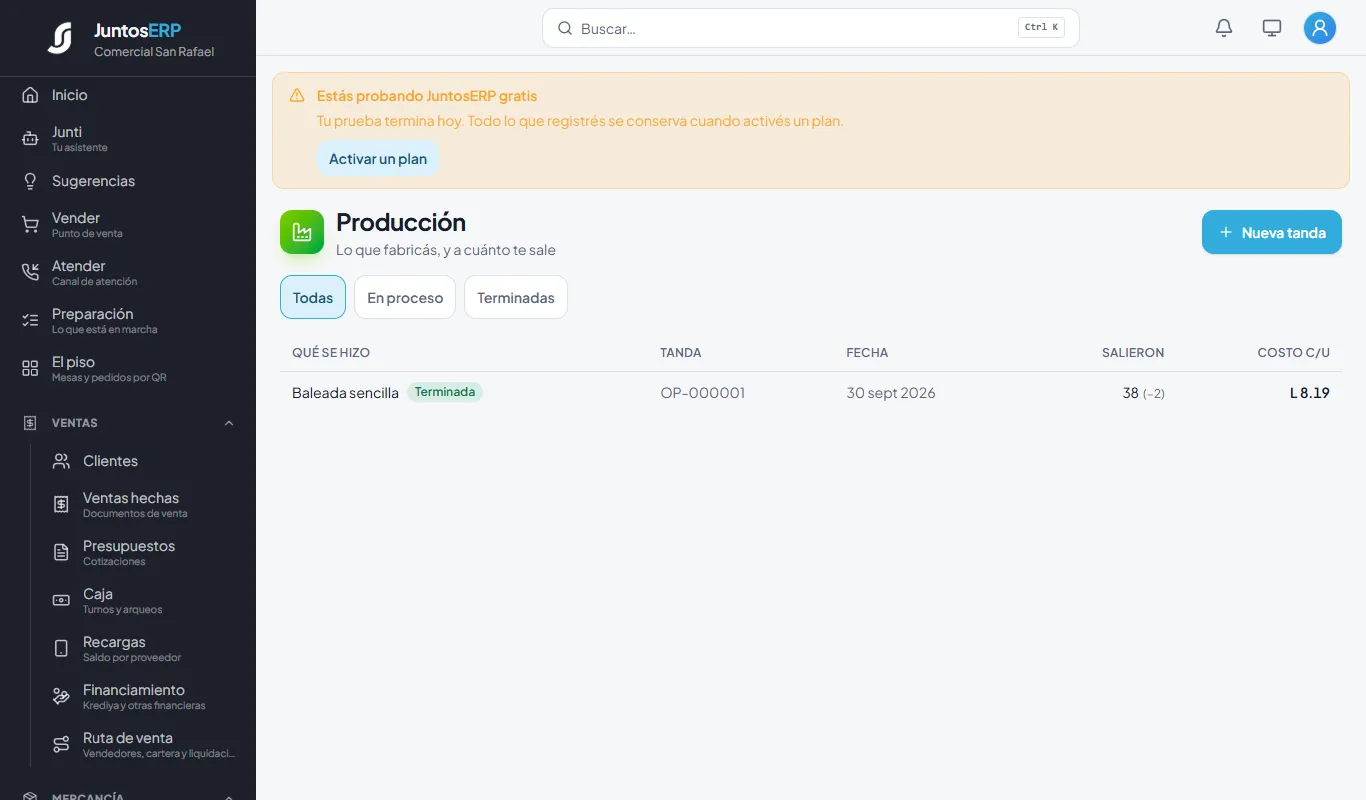This screenshot has width=1366, height=800.
Task: Create a batch with Nueva tanda
Action: click(1272, 232)
